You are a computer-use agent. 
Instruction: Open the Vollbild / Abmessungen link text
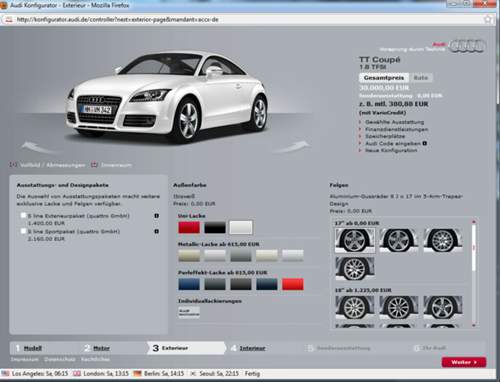(53, 165)
